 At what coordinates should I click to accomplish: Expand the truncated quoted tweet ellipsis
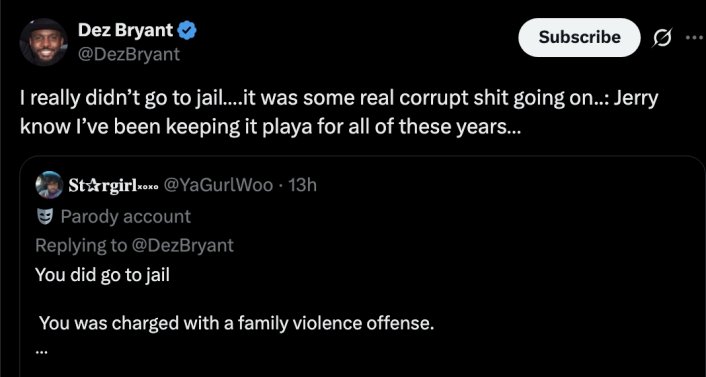[41, 350]
